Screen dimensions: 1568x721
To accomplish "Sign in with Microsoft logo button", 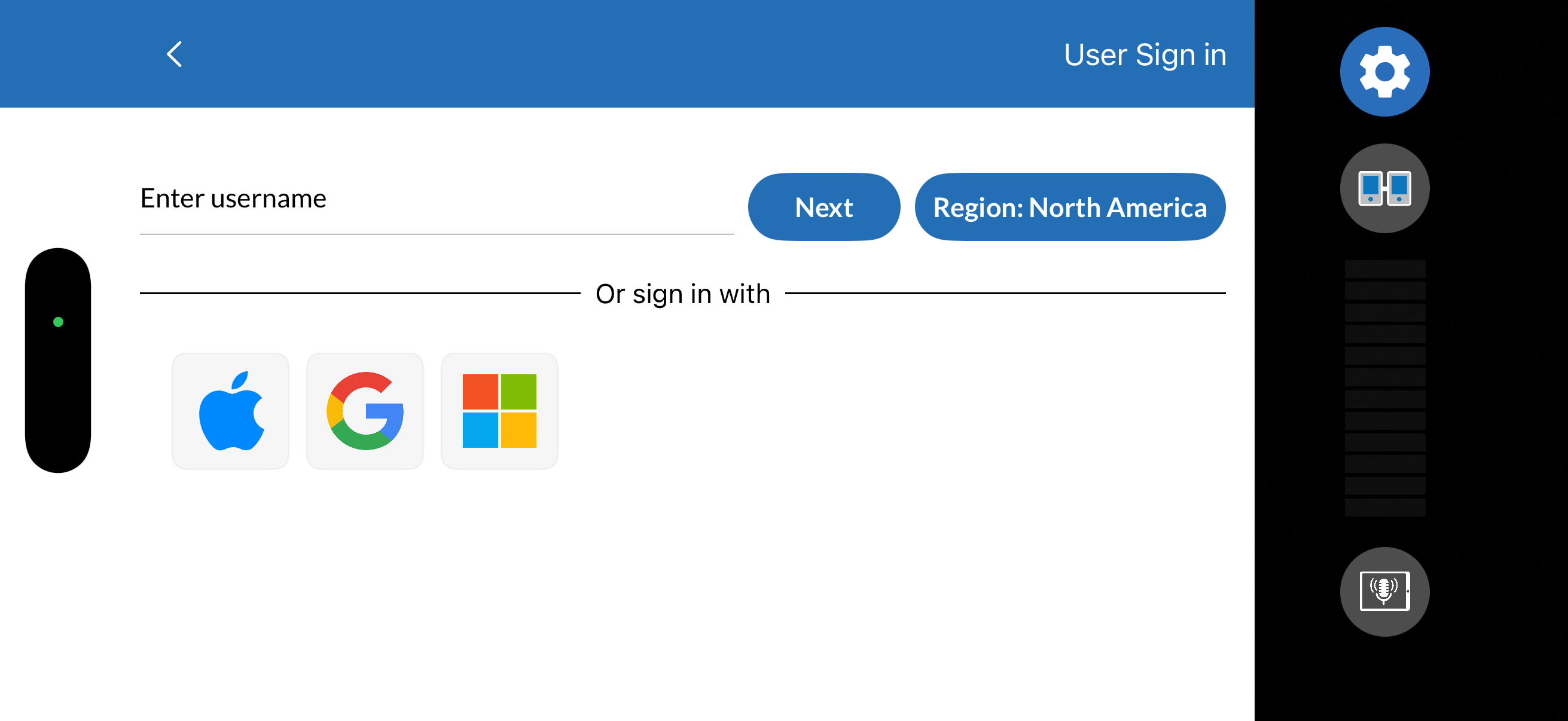I will coord(500,411).
